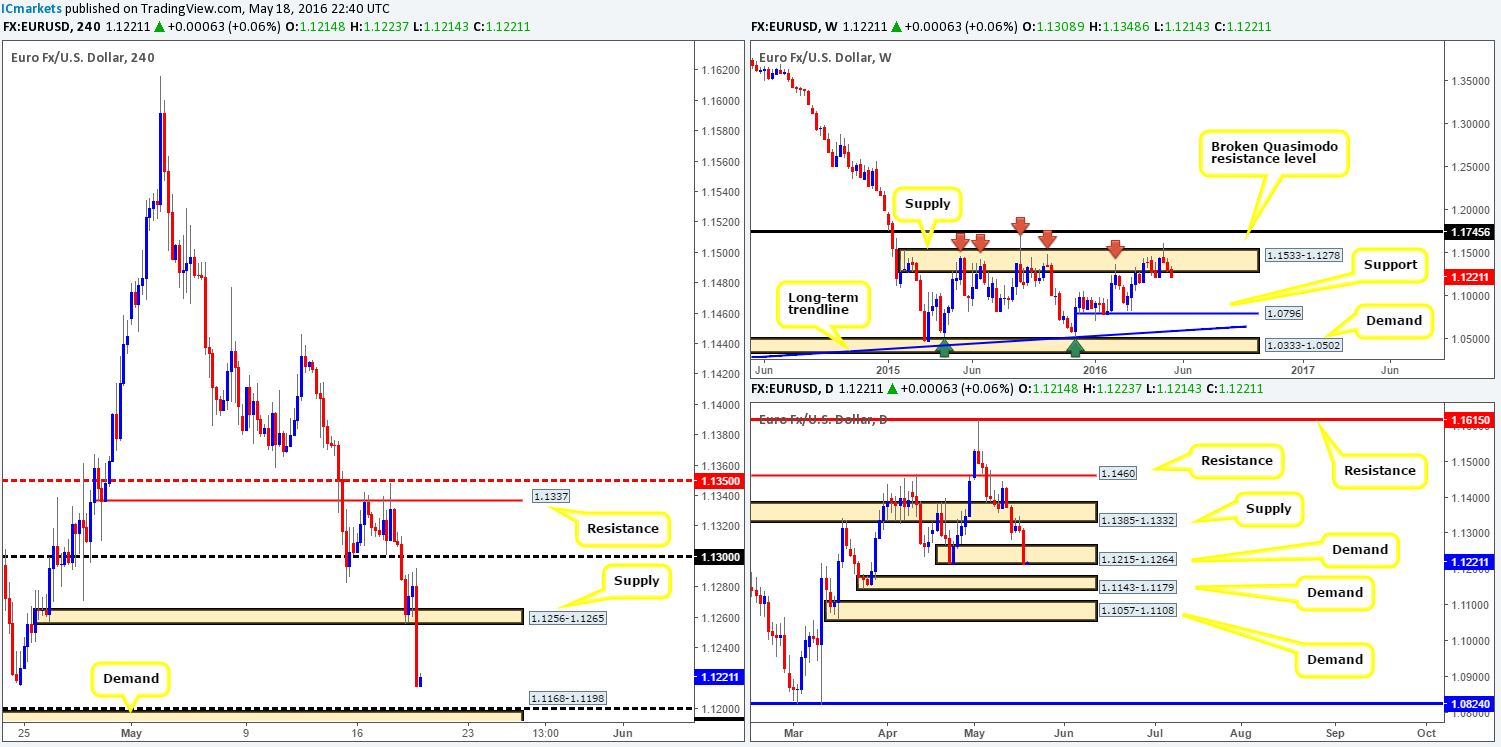
Task: Select the blue 1.12211 current price tag on 240 chart
Action: coord(720,677)
